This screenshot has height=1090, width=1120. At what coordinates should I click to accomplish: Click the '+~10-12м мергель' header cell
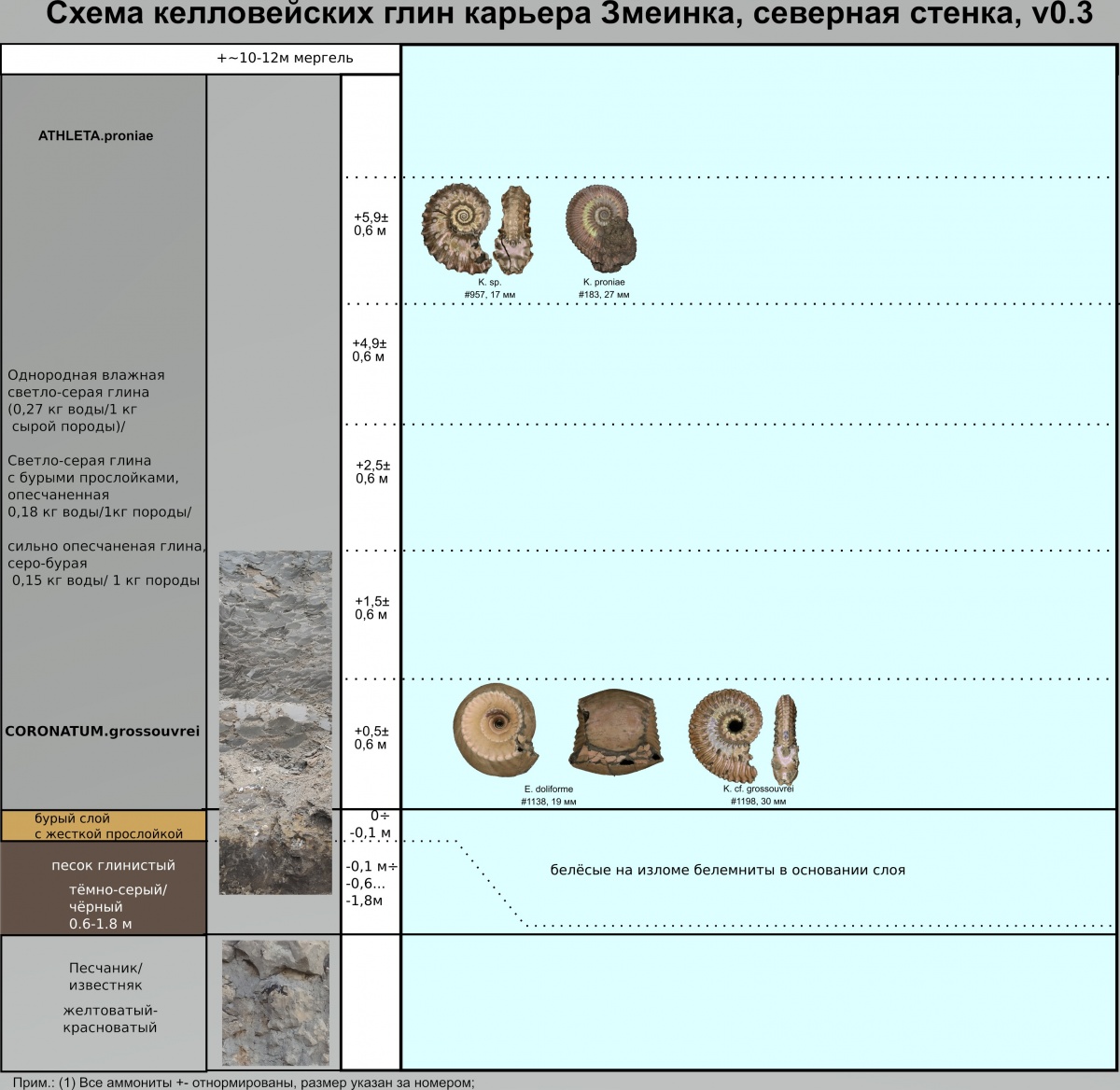pyautogui.click(x=285, y=58)
